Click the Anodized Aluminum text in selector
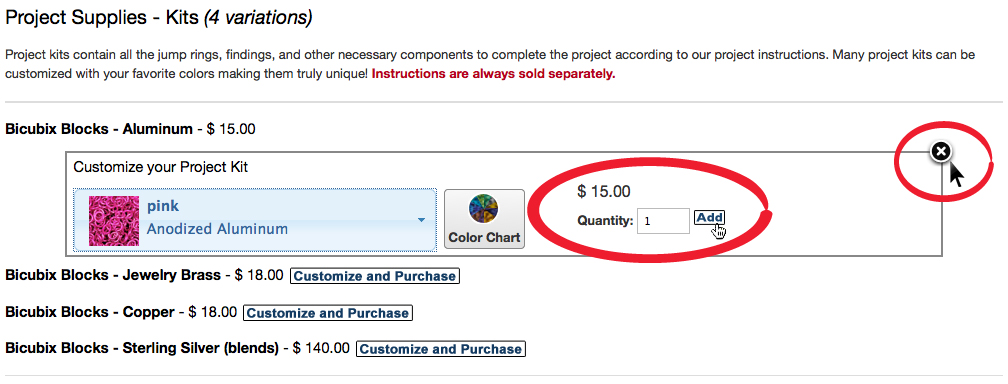This screenshot has width=1008, height=384. 217,229
